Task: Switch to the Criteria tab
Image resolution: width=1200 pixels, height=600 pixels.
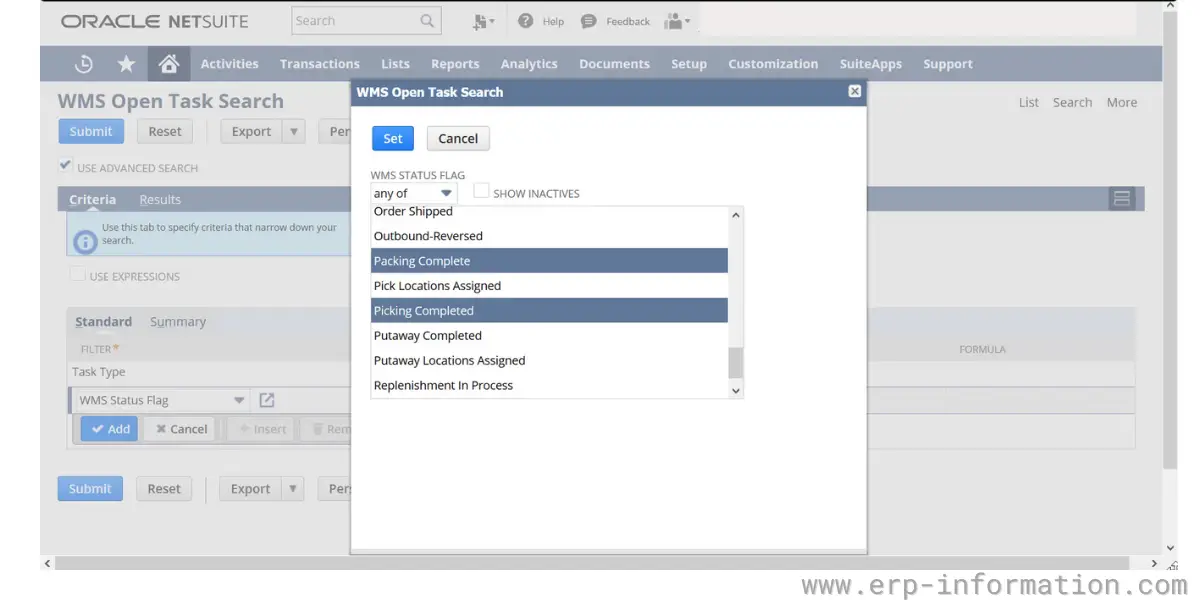Action: pos(92,200)
